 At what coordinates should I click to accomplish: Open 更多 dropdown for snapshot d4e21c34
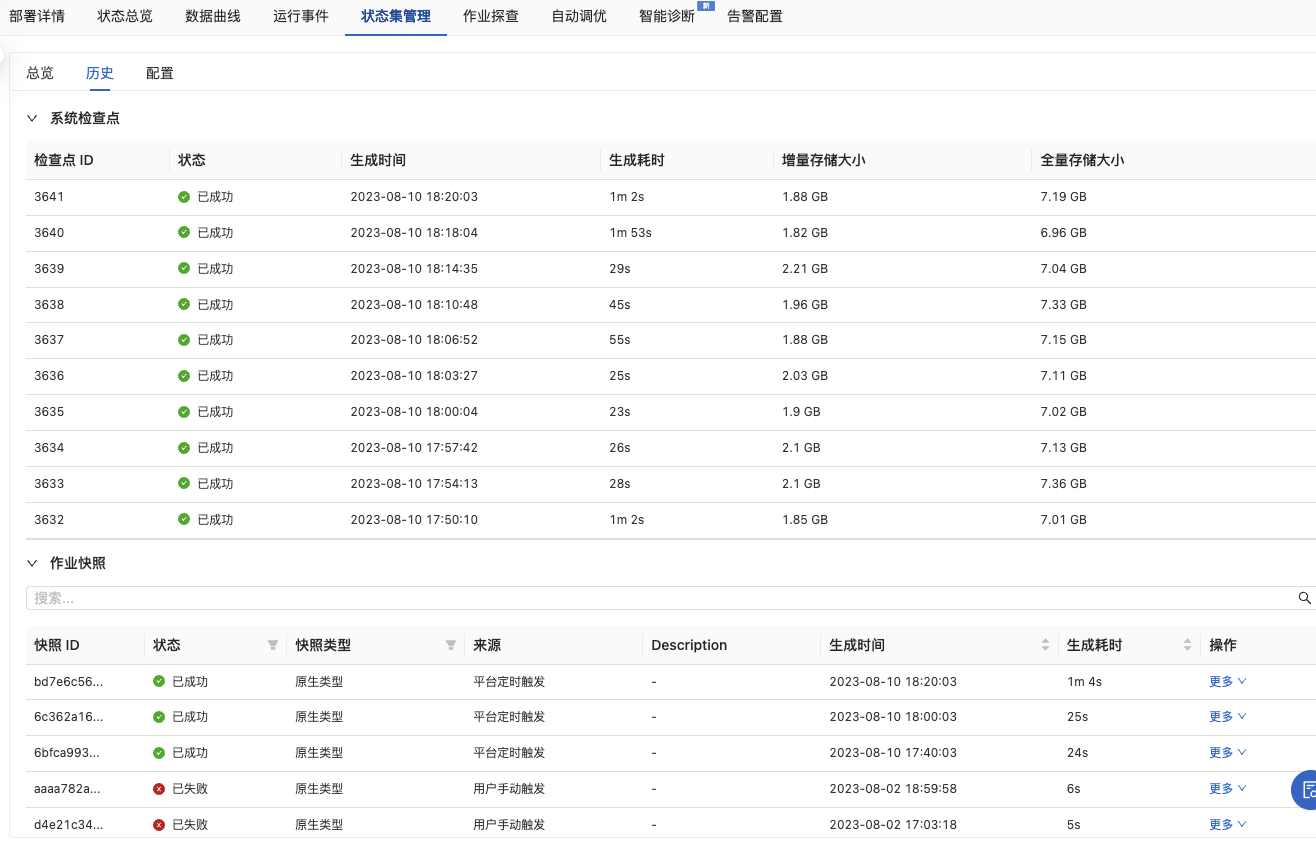point(1228,825)
